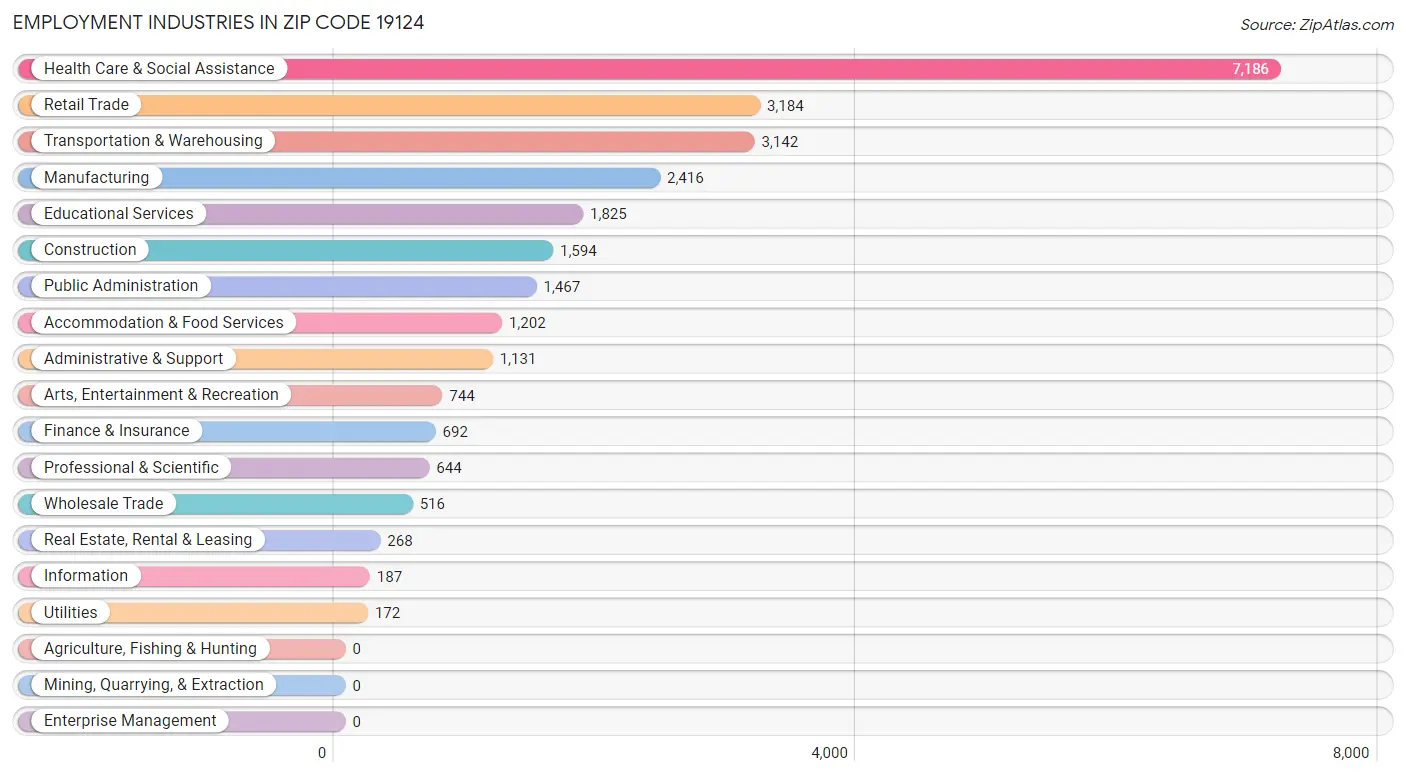This screenshot has width=1406, height=776.
Task: Click the 644 Professional value
Action: click(x=449, y=468)
